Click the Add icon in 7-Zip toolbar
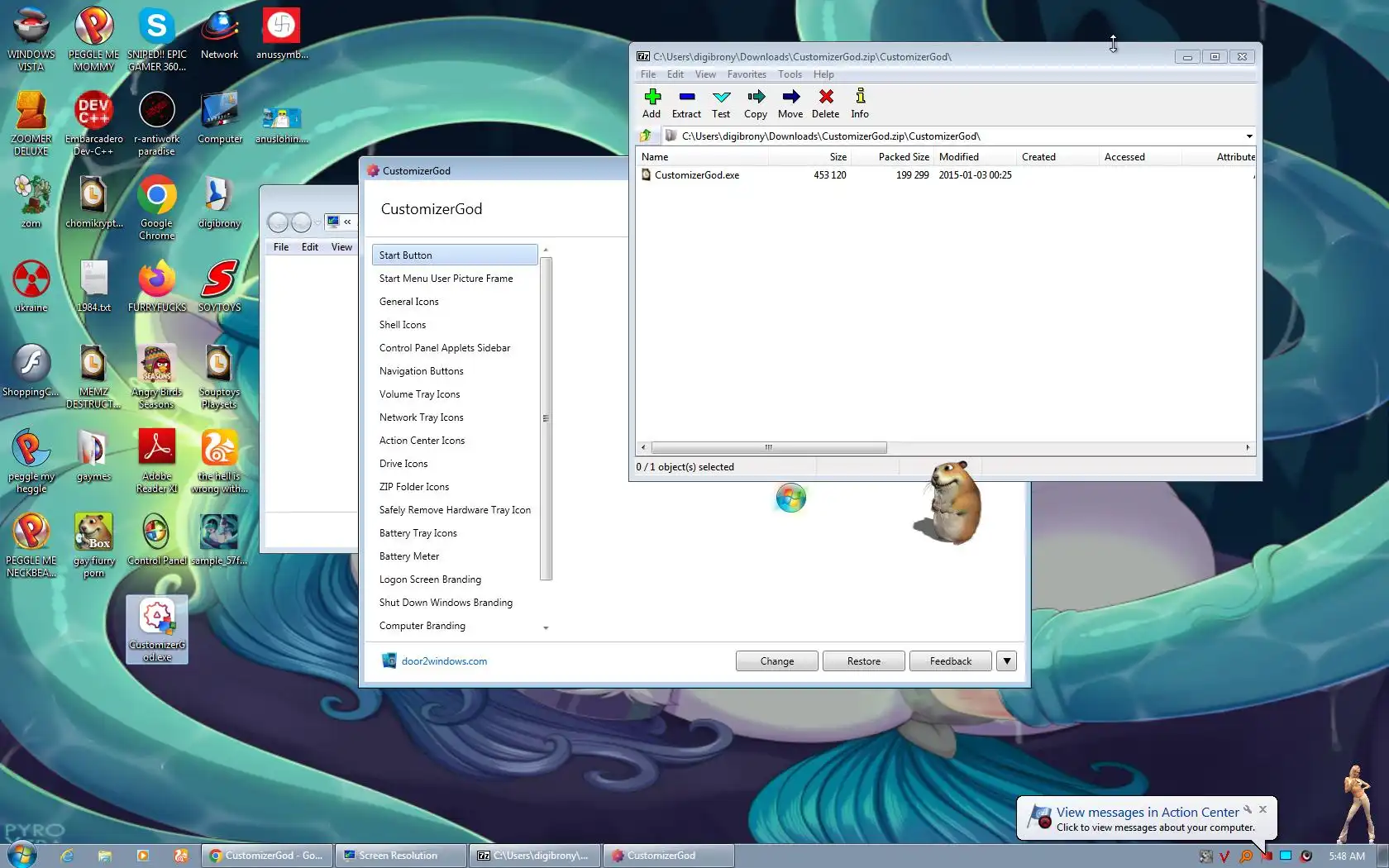 [x=652, y=104]
